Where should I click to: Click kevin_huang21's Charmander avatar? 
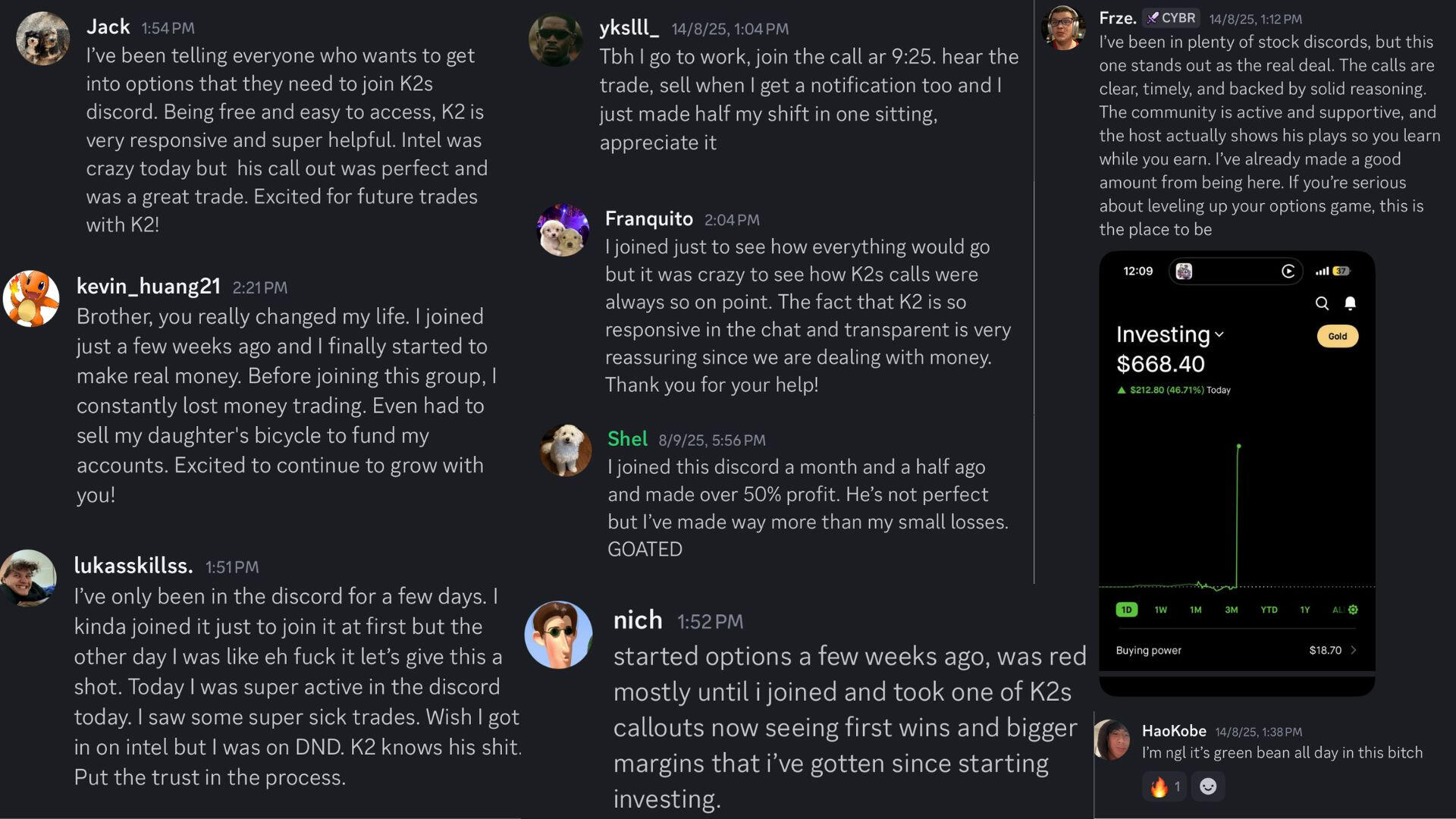31,298
